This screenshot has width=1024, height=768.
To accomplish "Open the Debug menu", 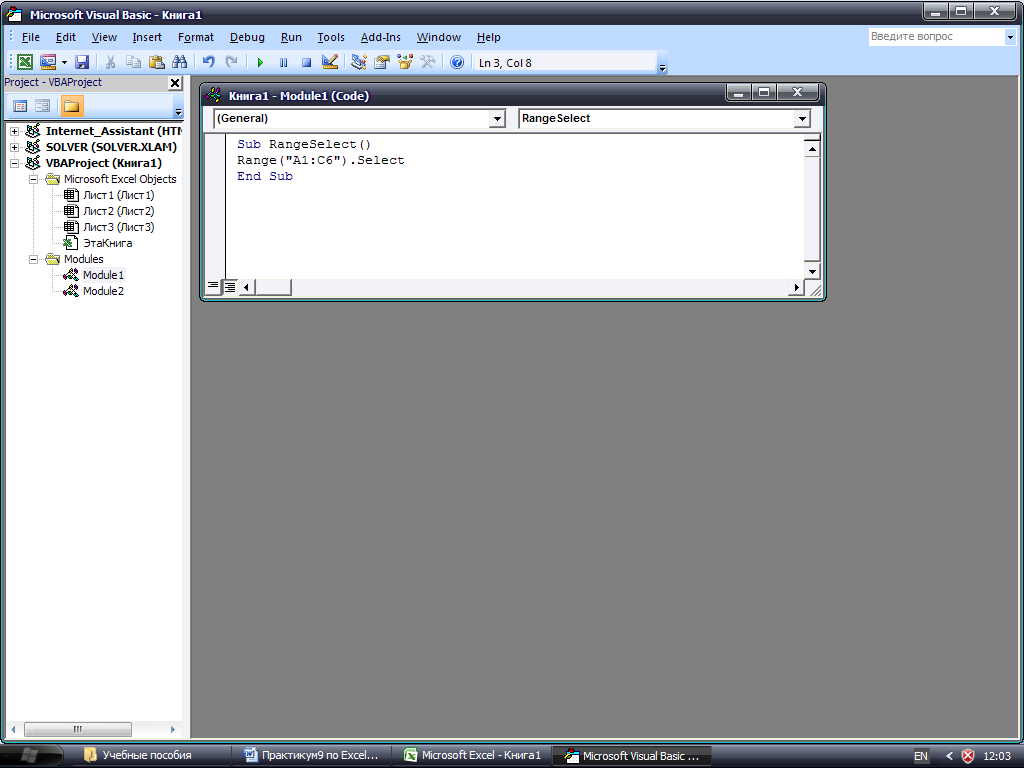I will 247,37.
